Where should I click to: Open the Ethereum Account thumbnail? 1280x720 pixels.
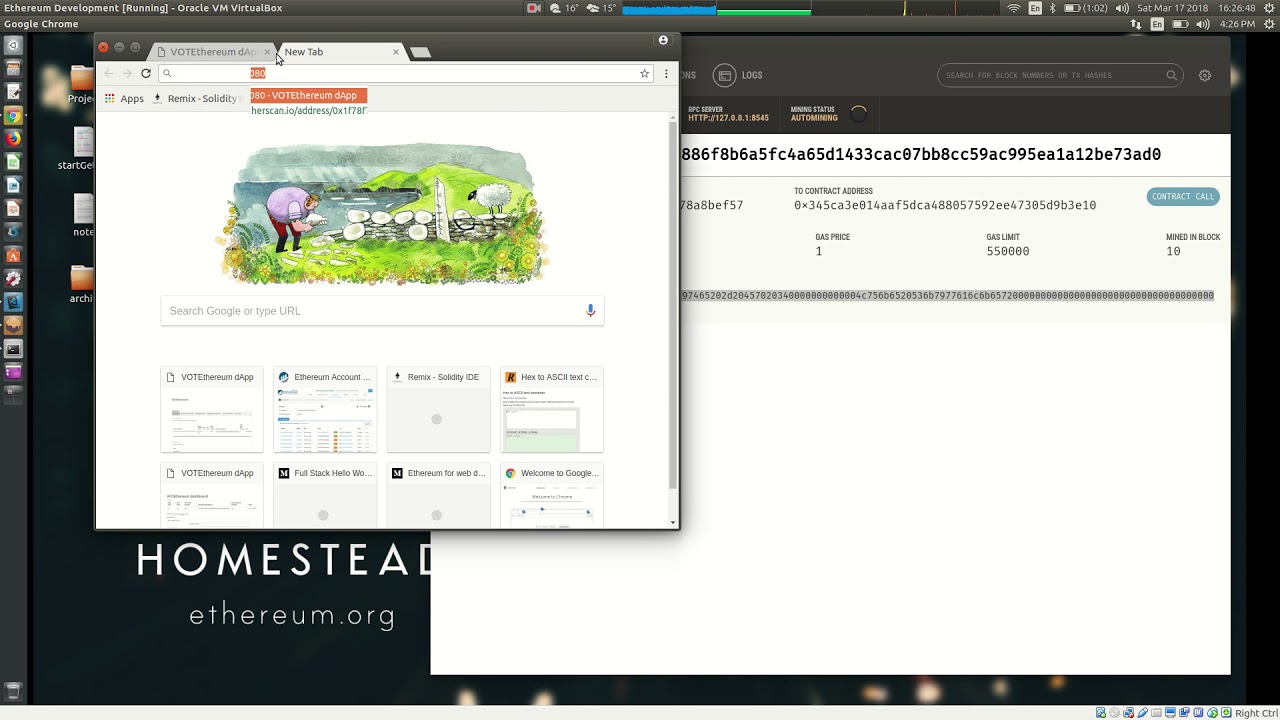click(325, 410)
